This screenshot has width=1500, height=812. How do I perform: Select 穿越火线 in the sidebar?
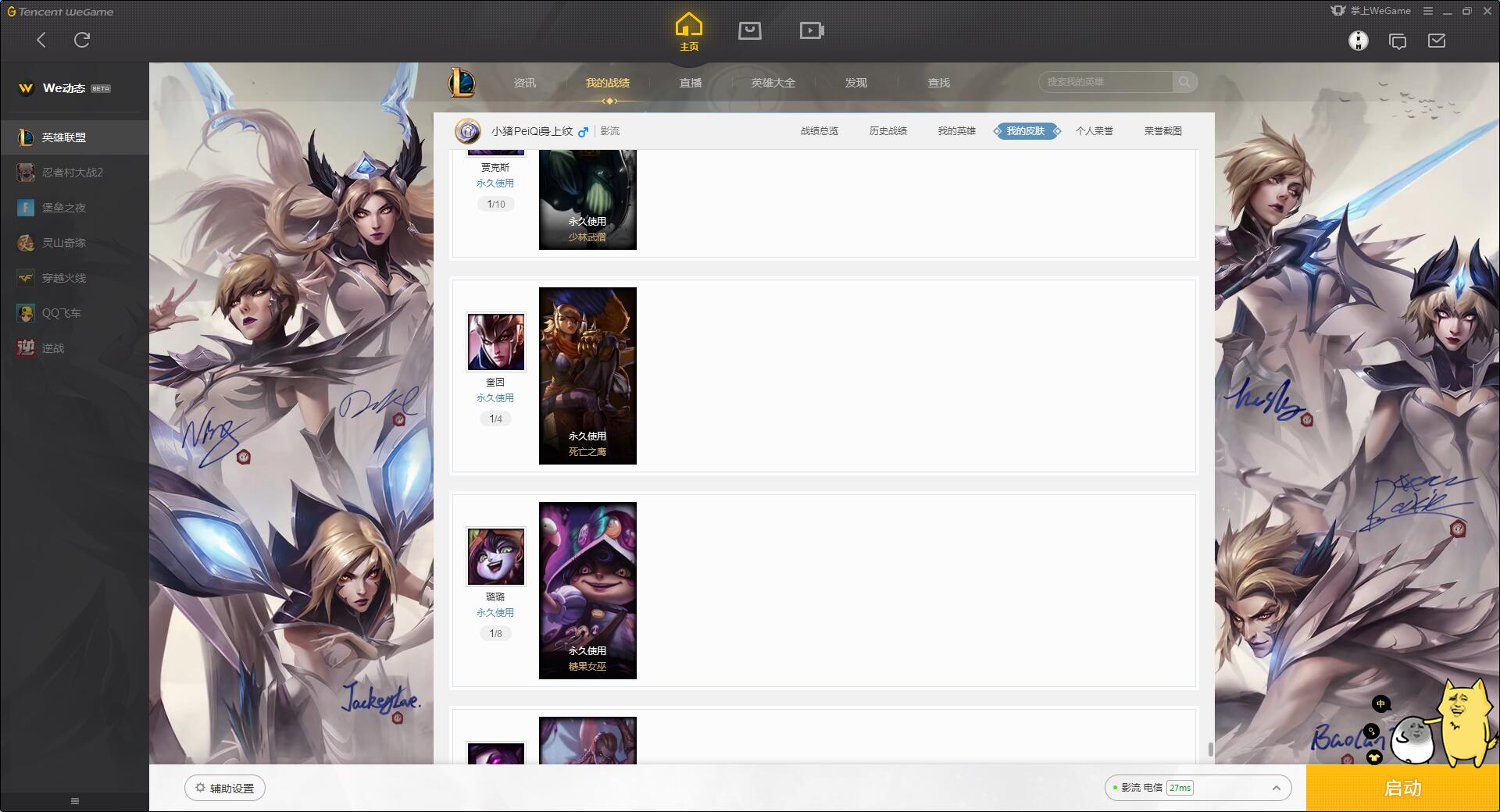(74, 278)
